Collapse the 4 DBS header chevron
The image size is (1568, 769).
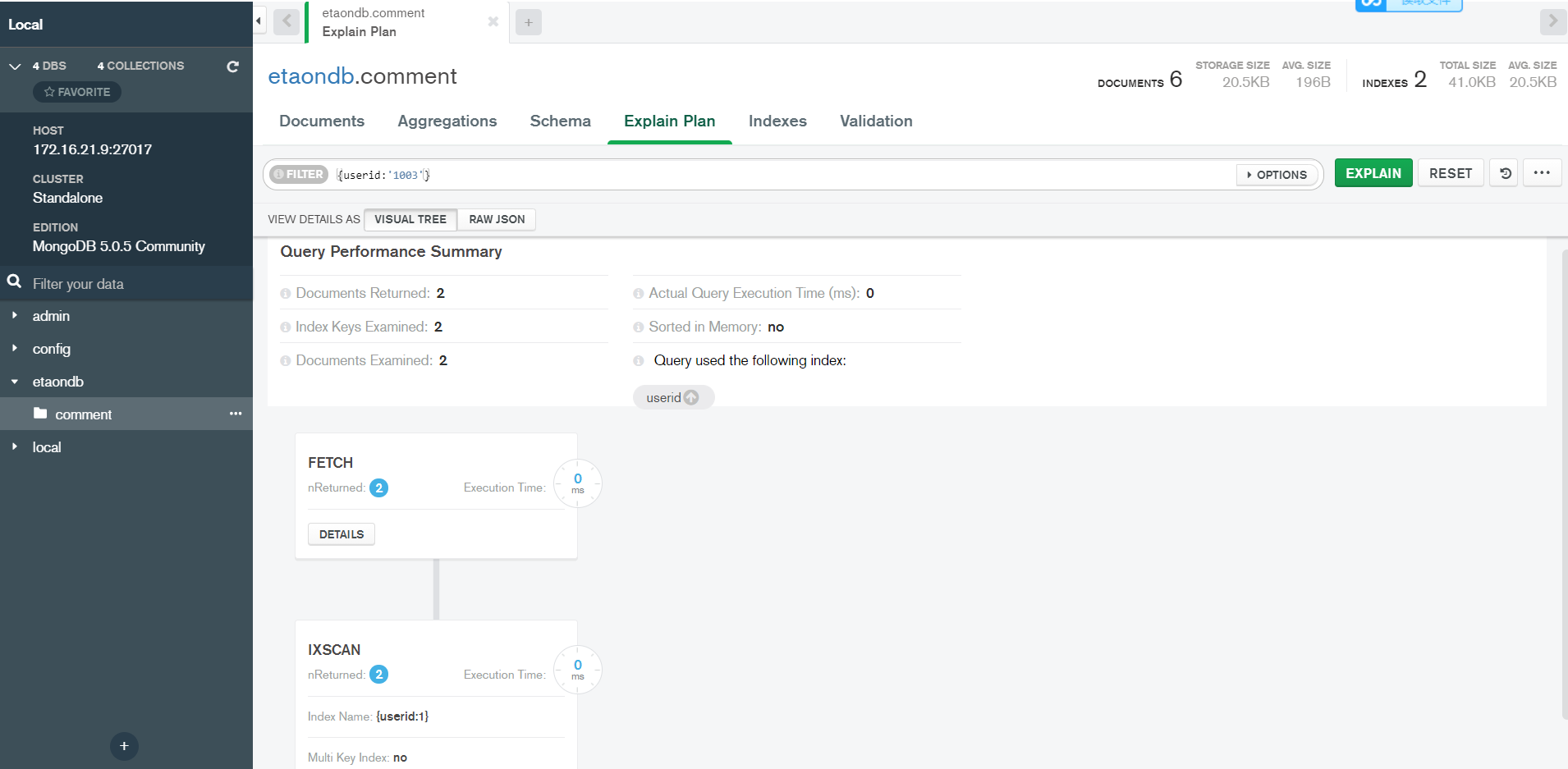pos(15,66)
